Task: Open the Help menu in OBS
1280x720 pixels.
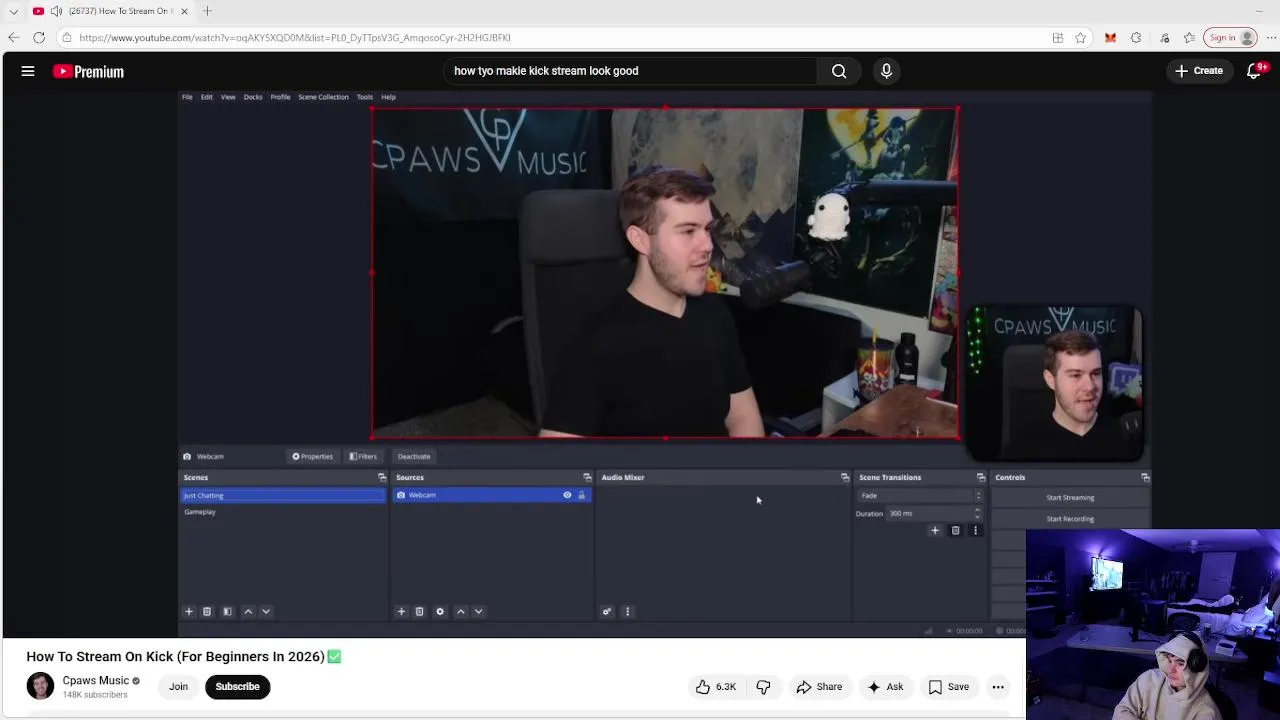Action: pyautogui.click(x=388, y=97)
